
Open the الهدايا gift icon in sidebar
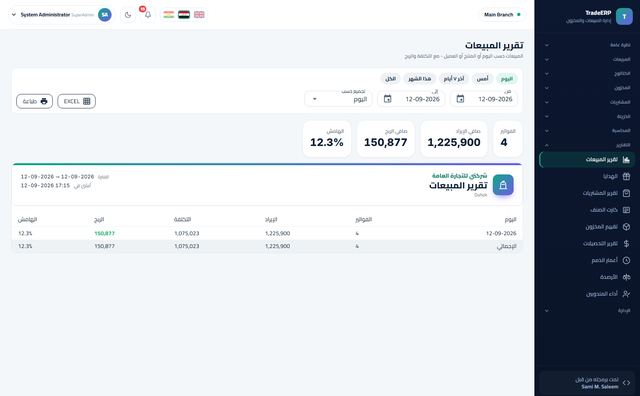click(626, 176)
